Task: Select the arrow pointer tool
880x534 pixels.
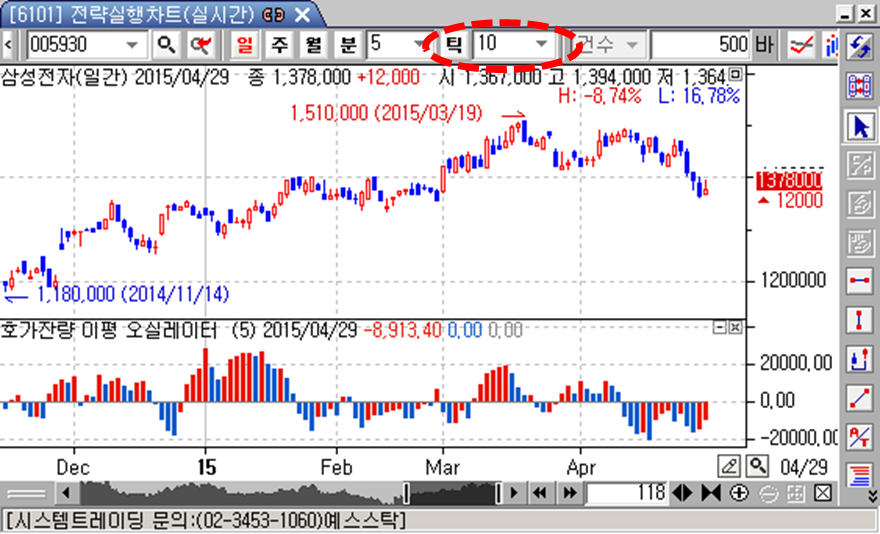Action: point(860,127)
